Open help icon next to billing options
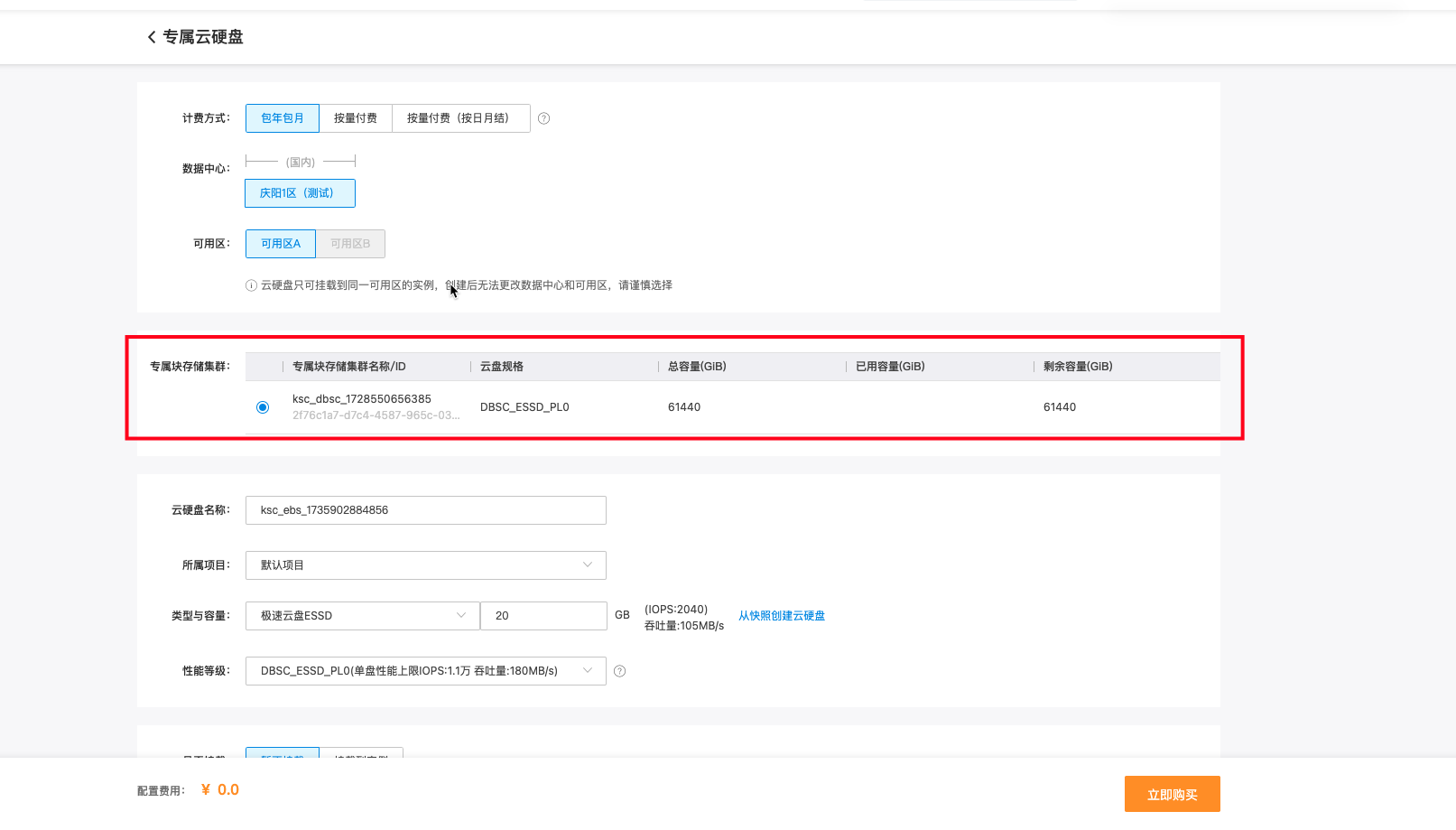1456x830 pixels. click(543, 118)
